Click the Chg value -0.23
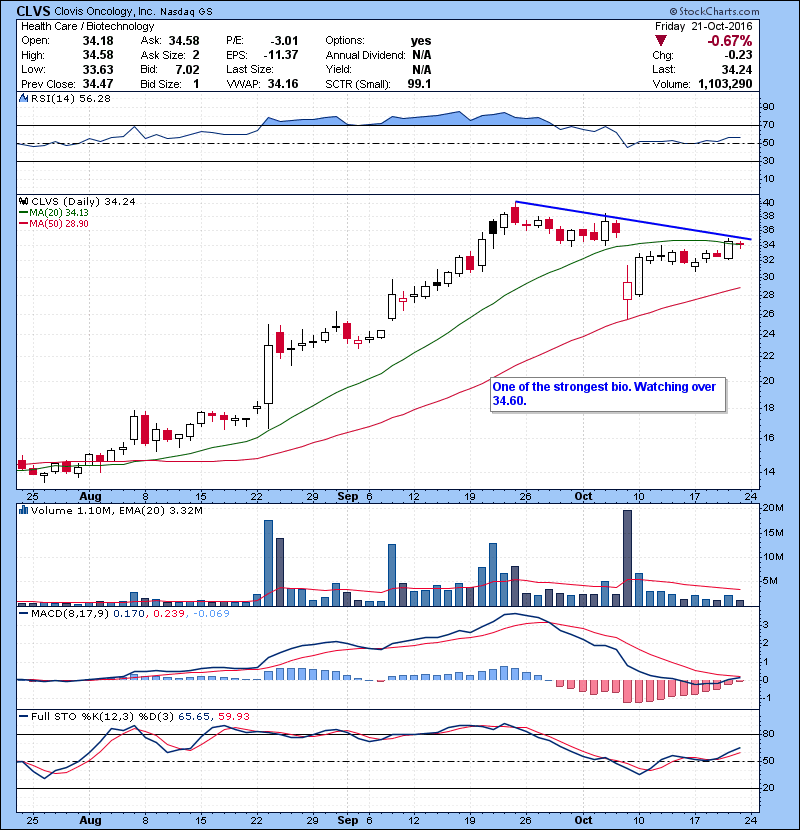The height and width of the screenshot is (830, 800). (739, 55)
